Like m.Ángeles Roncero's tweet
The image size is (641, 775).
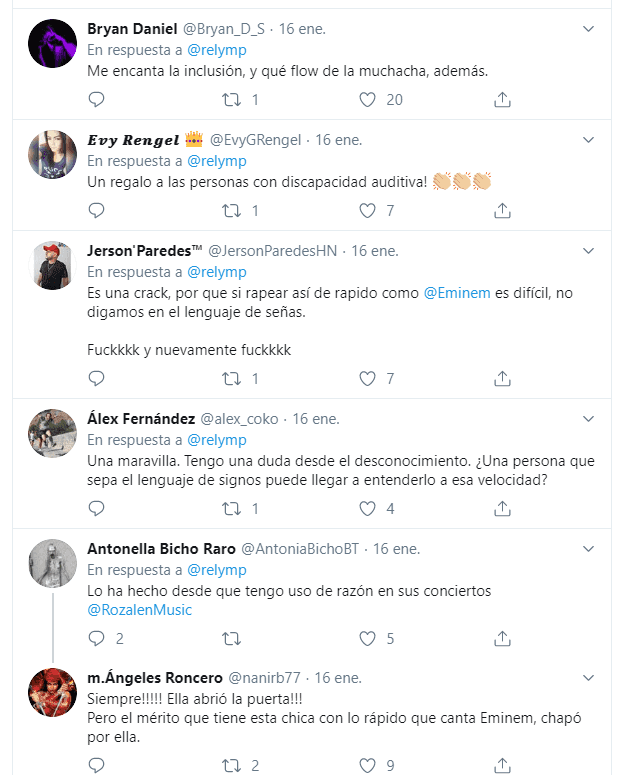click(x=367, y=767)
